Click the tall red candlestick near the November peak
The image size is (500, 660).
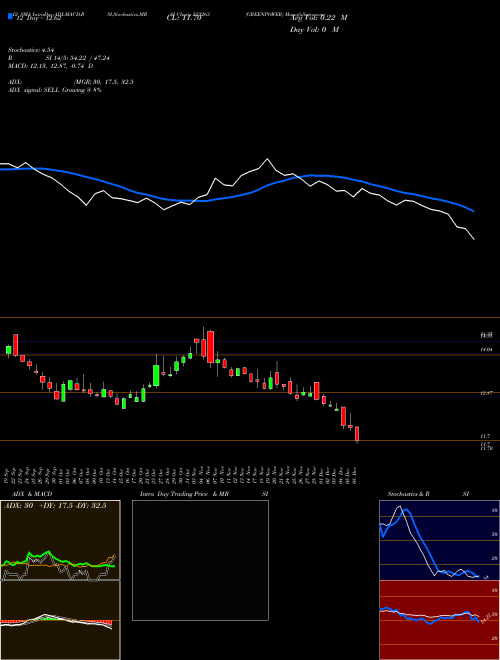(x=210, y=347)
